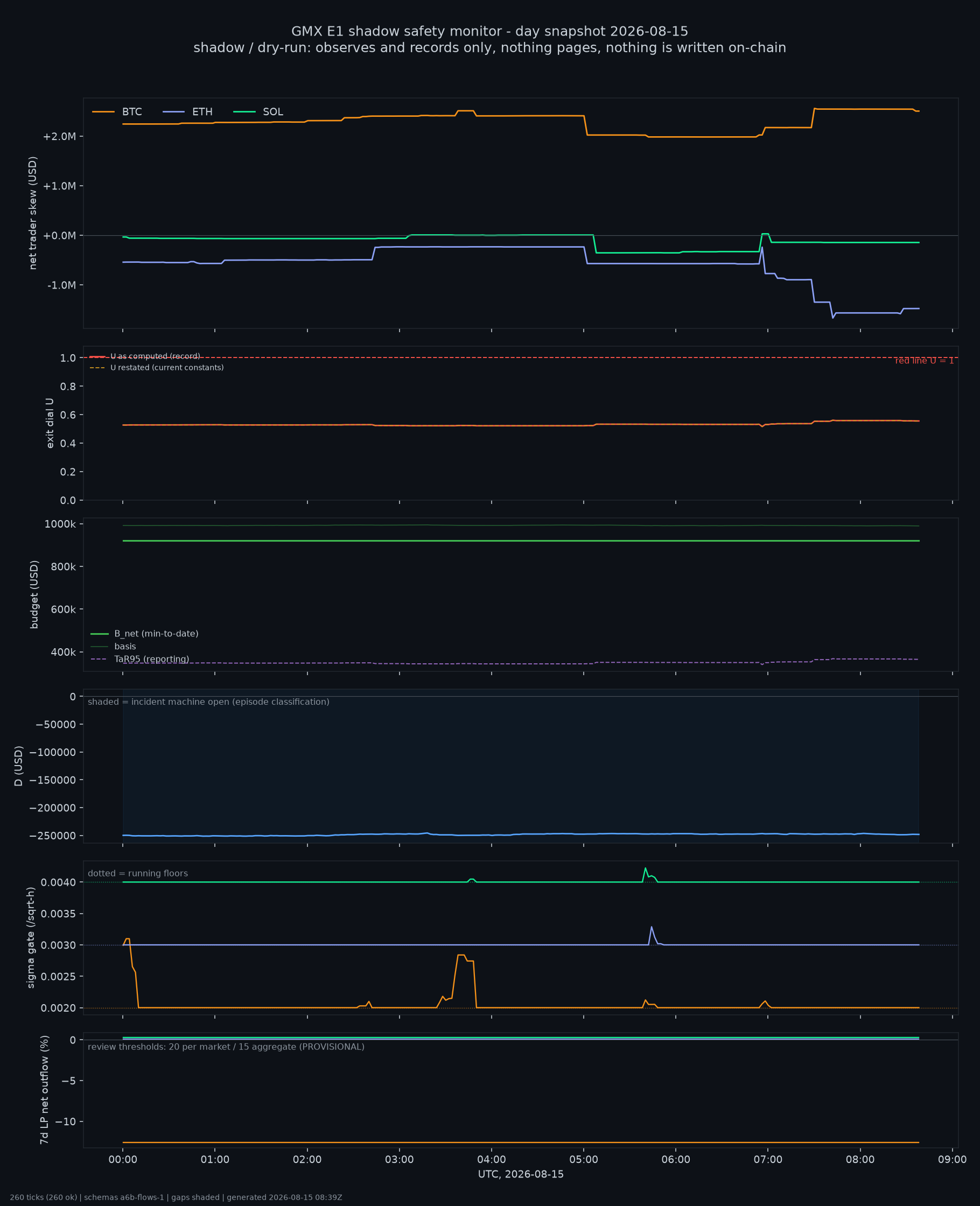Click the 'SOL' legend label
Image resolution: width=980 pixels, height=1206 pixels.
point(272,112)
